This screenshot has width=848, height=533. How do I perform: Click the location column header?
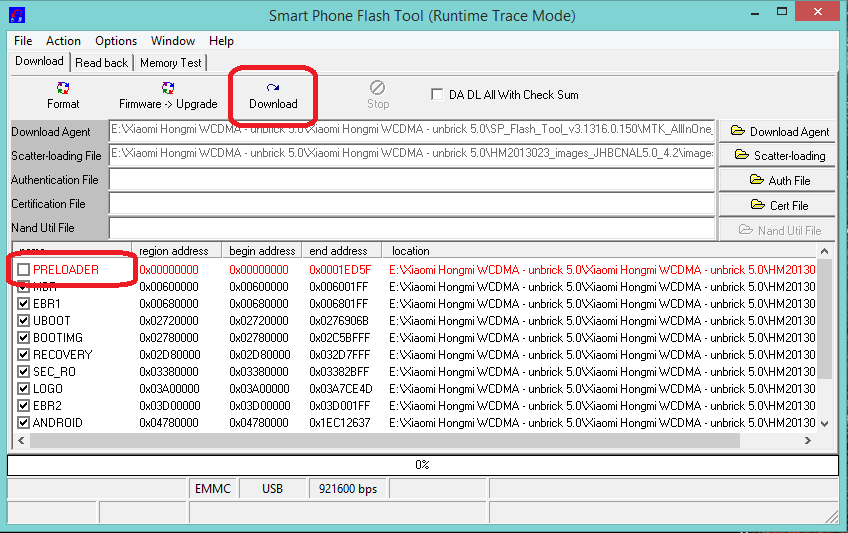click(x=599, y=251)
